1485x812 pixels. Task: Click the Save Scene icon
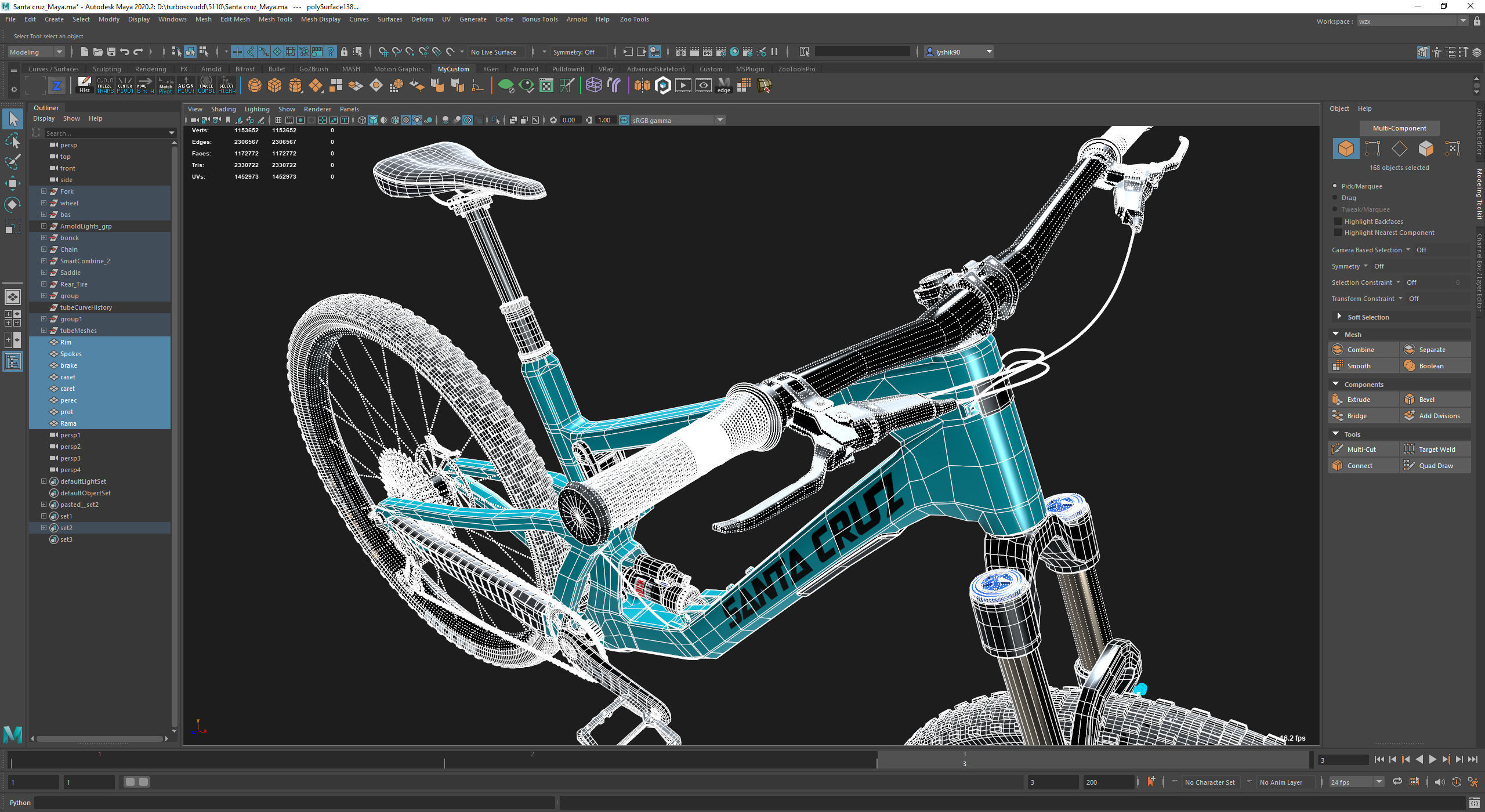[111, 52]
